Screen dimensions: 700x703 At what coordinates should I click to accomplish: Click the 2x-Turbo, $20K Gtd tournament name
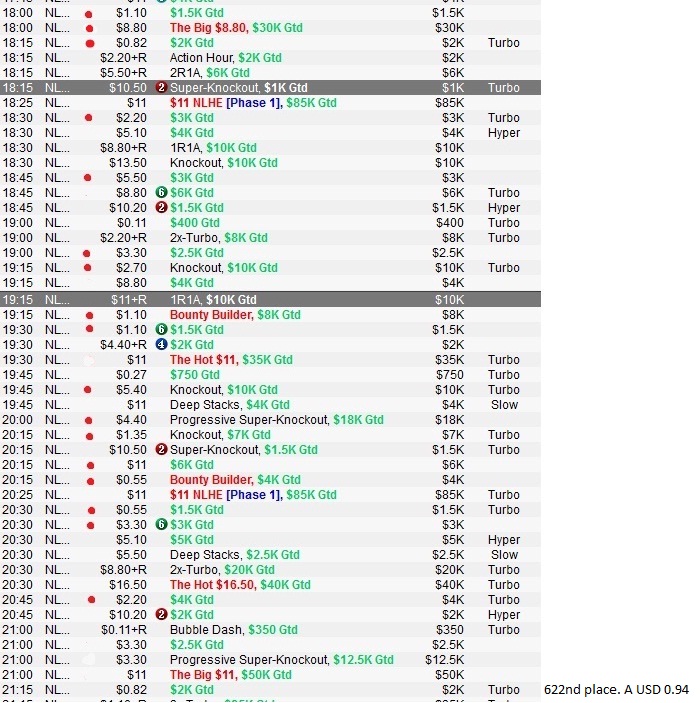[222, 569]
